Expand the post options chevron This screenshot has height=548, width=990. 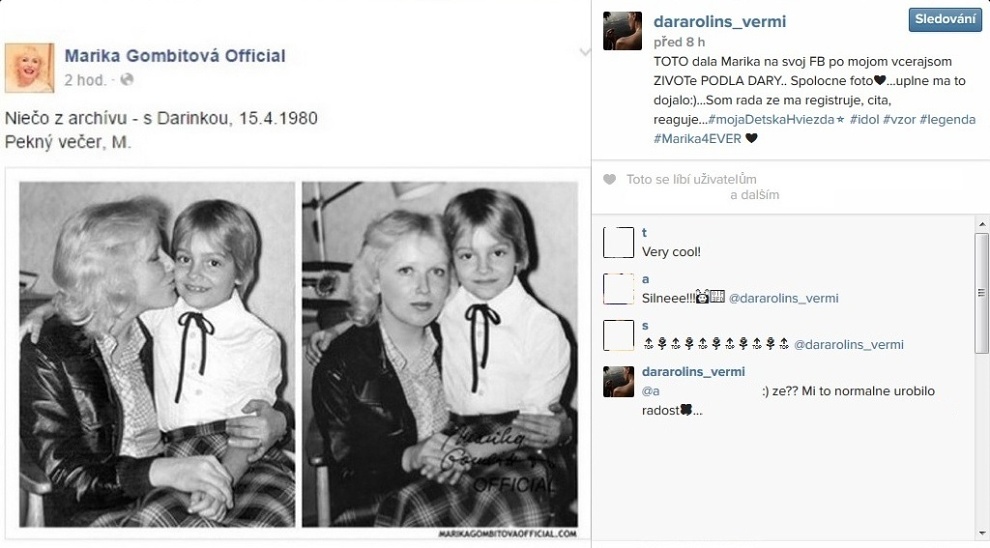point(585,52)
